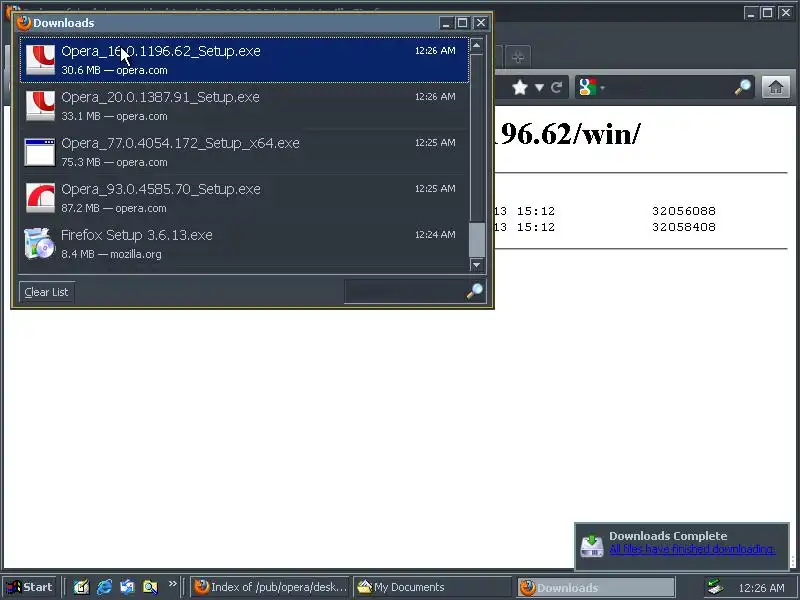
Task: Select Opera_16.0.1196.62_Setup.exe download entry
Action: coord(244,60)
